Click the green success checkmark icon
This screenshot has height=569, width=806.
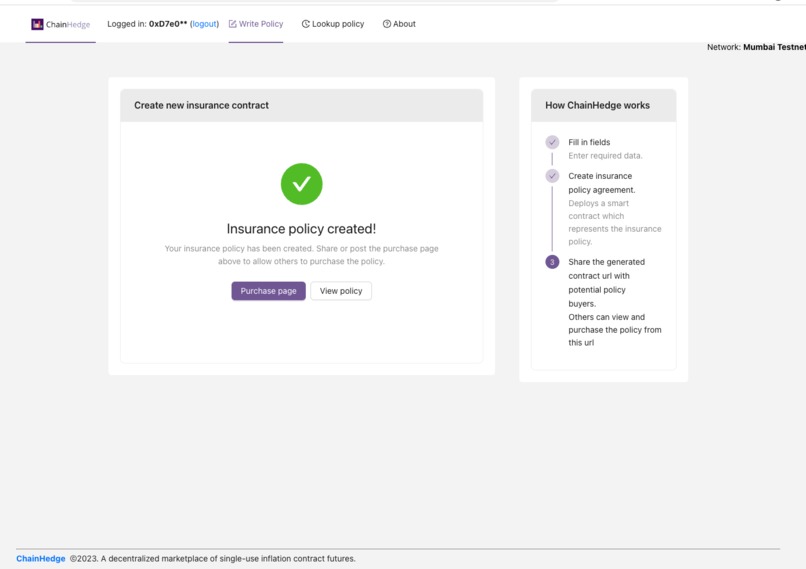click(x=302, y=184)
